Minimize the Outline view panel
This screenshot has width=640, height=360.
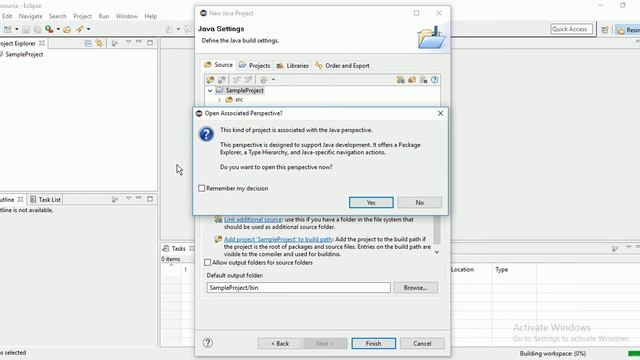click(x=139, y=198)
